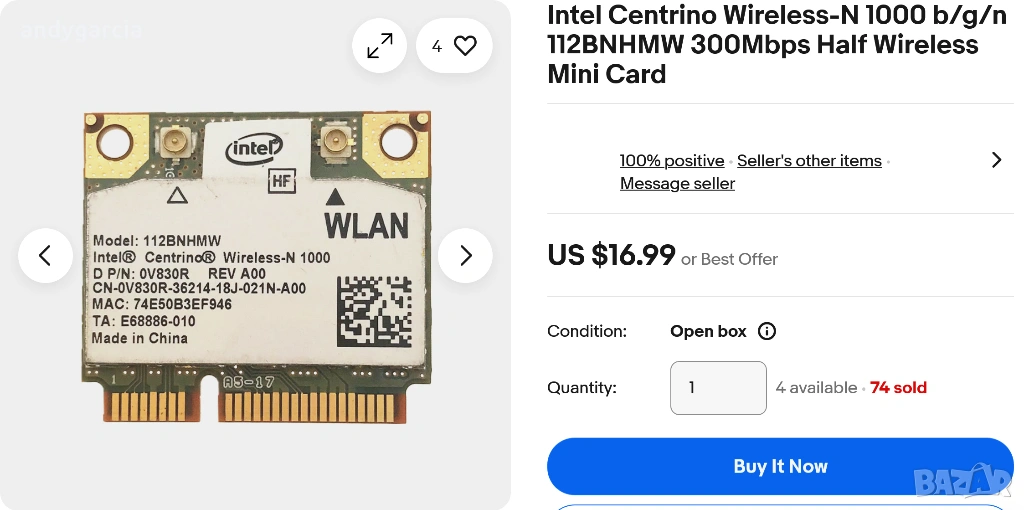Image resolution: width=1024 pixels, height=510 pixels.
Task: Expand the product image to fullscreen
Action: coord(380,46)
